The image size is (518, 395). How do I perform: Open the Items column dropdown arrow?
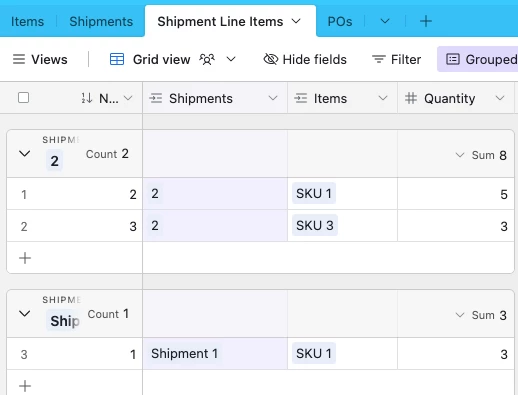tap(383, 98)
